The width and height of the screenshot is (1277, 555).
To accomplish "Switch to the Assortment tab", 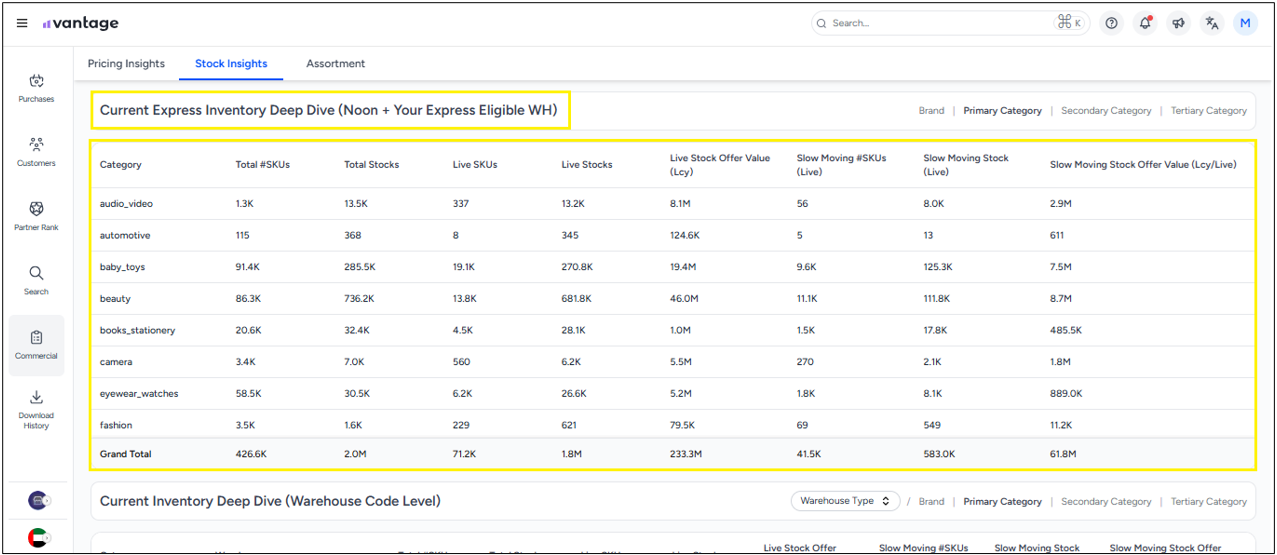I will pyautogui.click(x=335, y=64).
